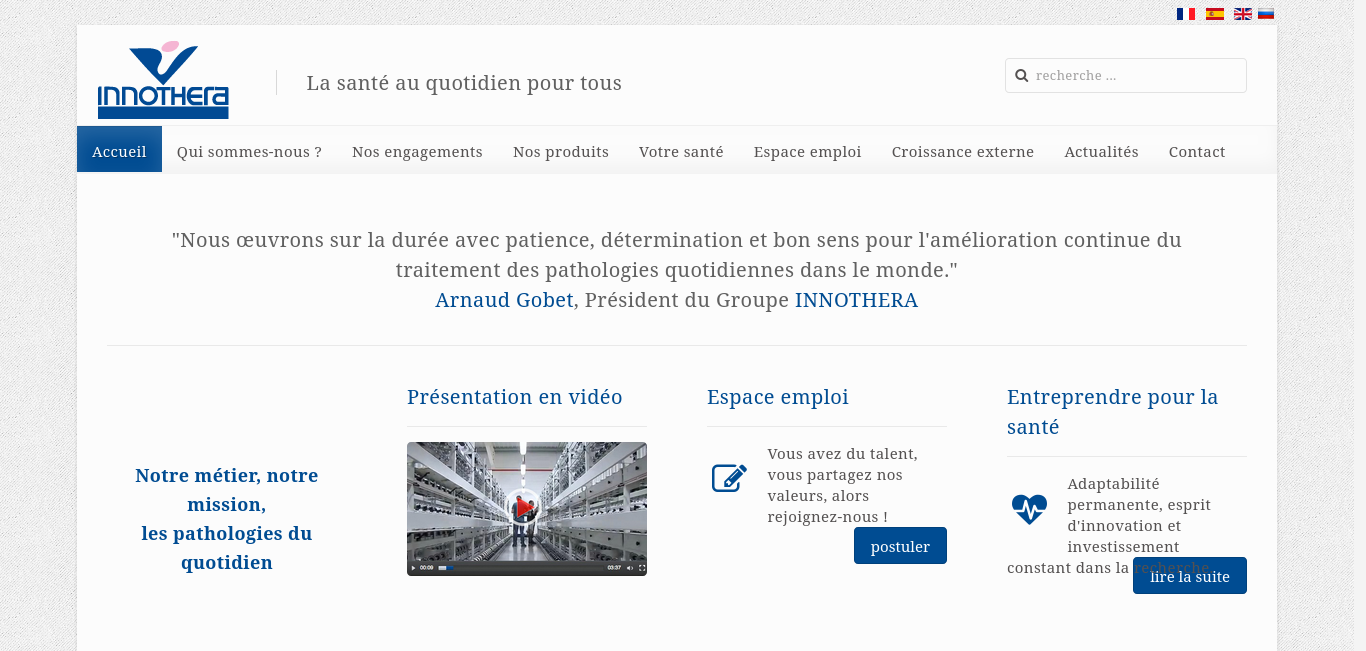Seek on the video progress bar
1366x651 pixels.
coord(521,568)
